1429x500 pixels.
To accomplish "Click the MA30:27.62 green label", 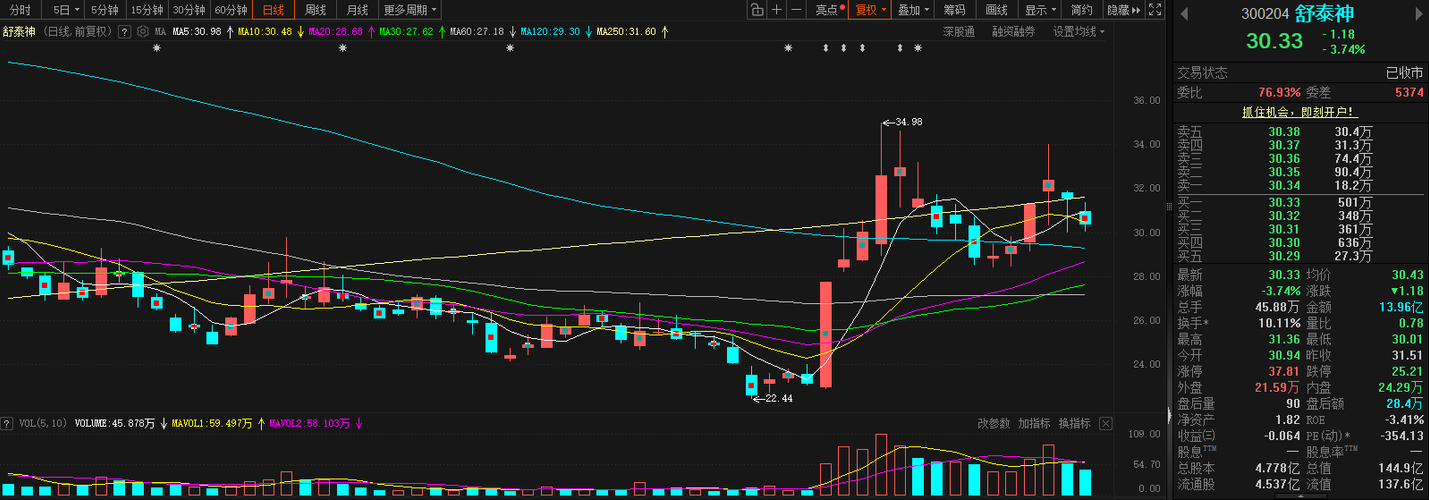I will click(x=406, y=31).
